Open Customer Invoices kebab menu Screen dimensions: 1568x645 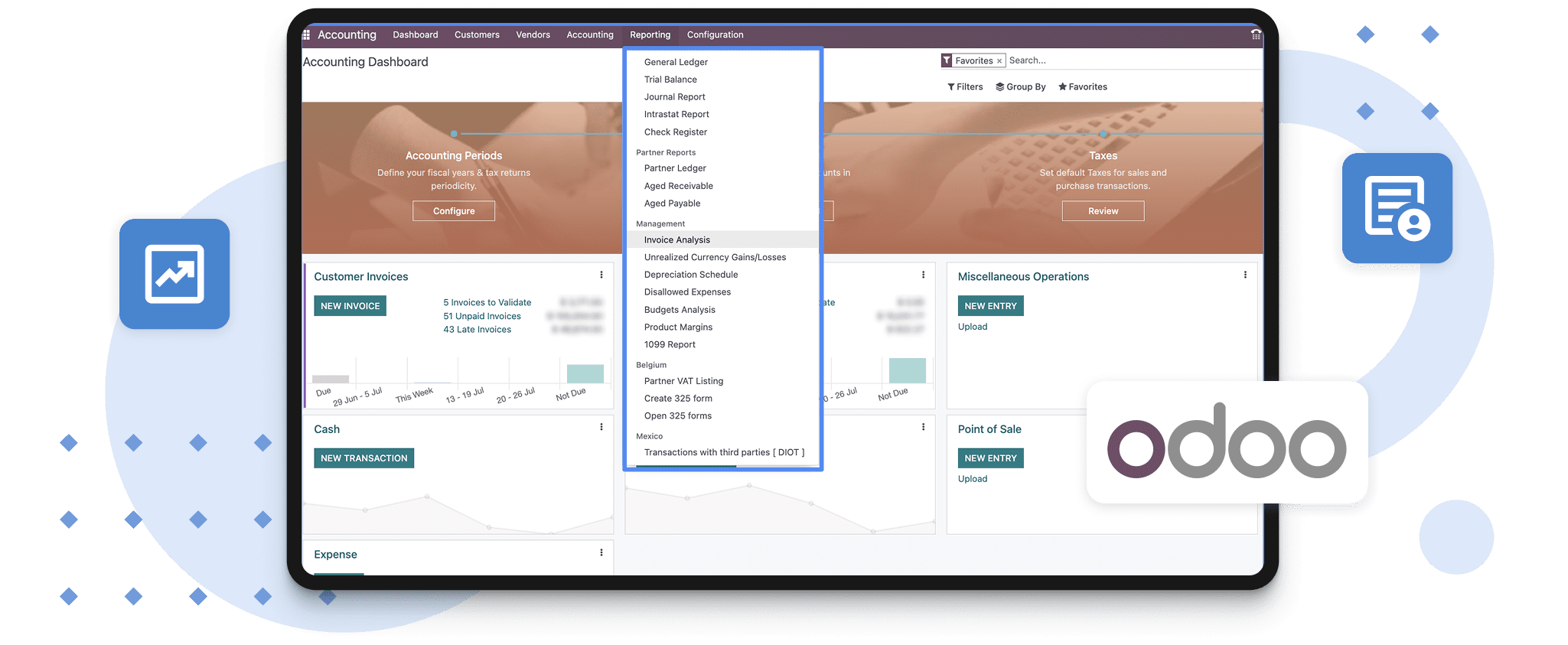point(601,275)
